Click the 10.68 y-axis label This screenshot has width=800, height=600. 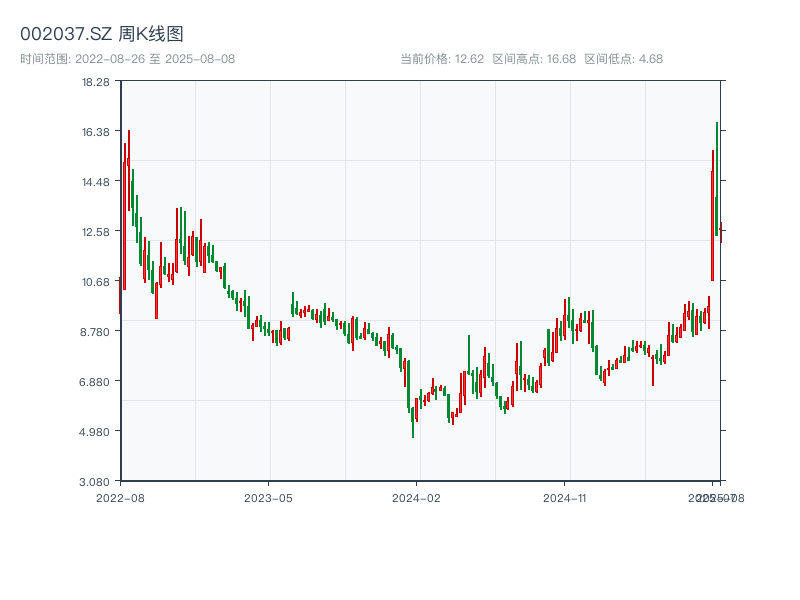click(x=96, y=282)
